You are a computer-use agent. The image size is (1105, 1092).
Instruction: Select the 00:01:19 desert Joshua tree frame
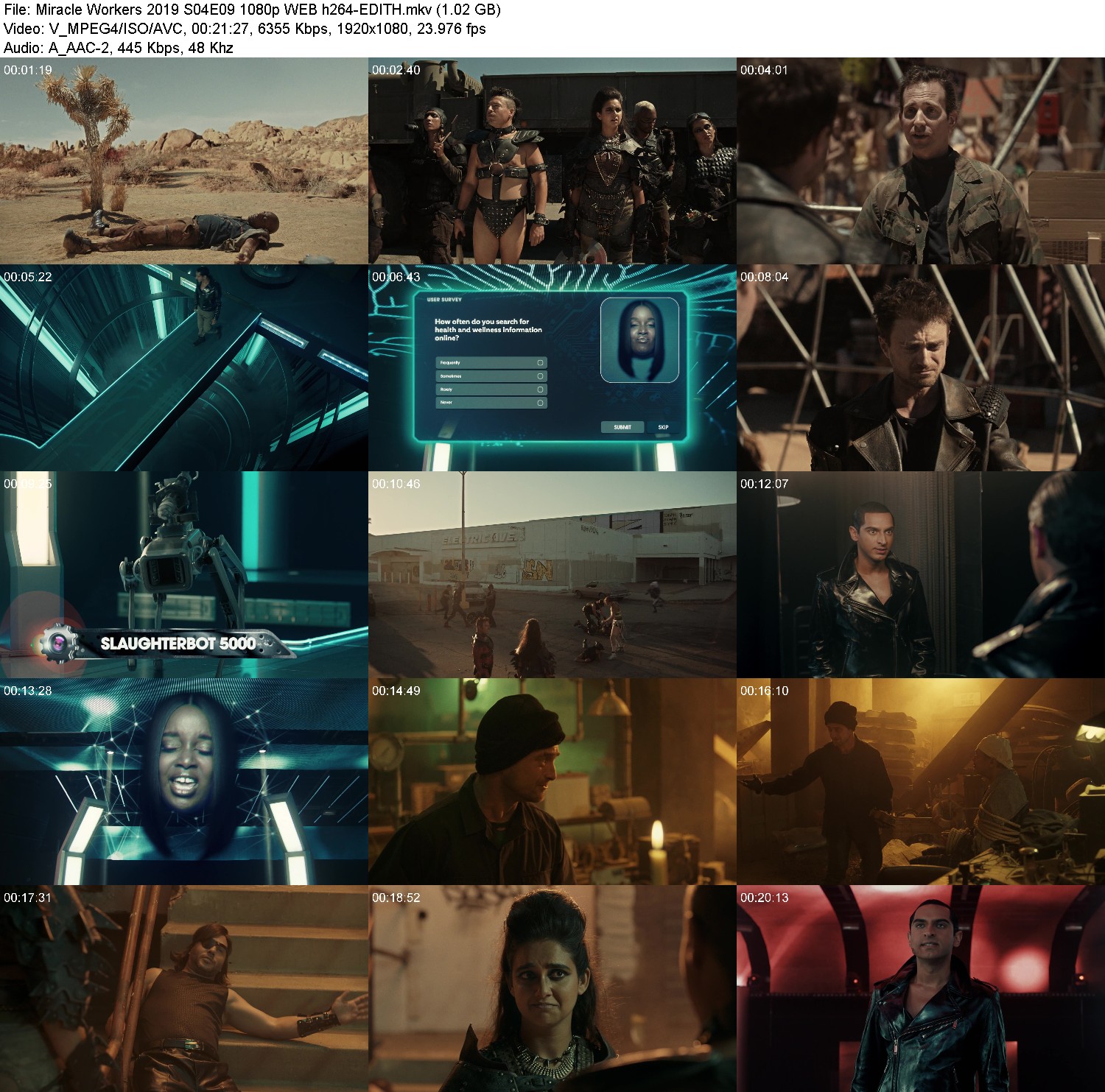[184, 161]
